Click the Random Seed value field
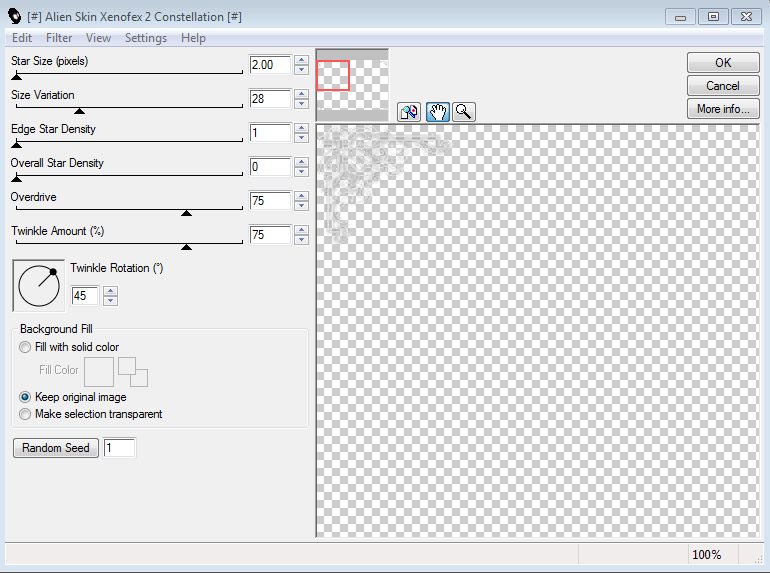The height and width of the screenshot is (573, 770). click(x=119, y=448)
